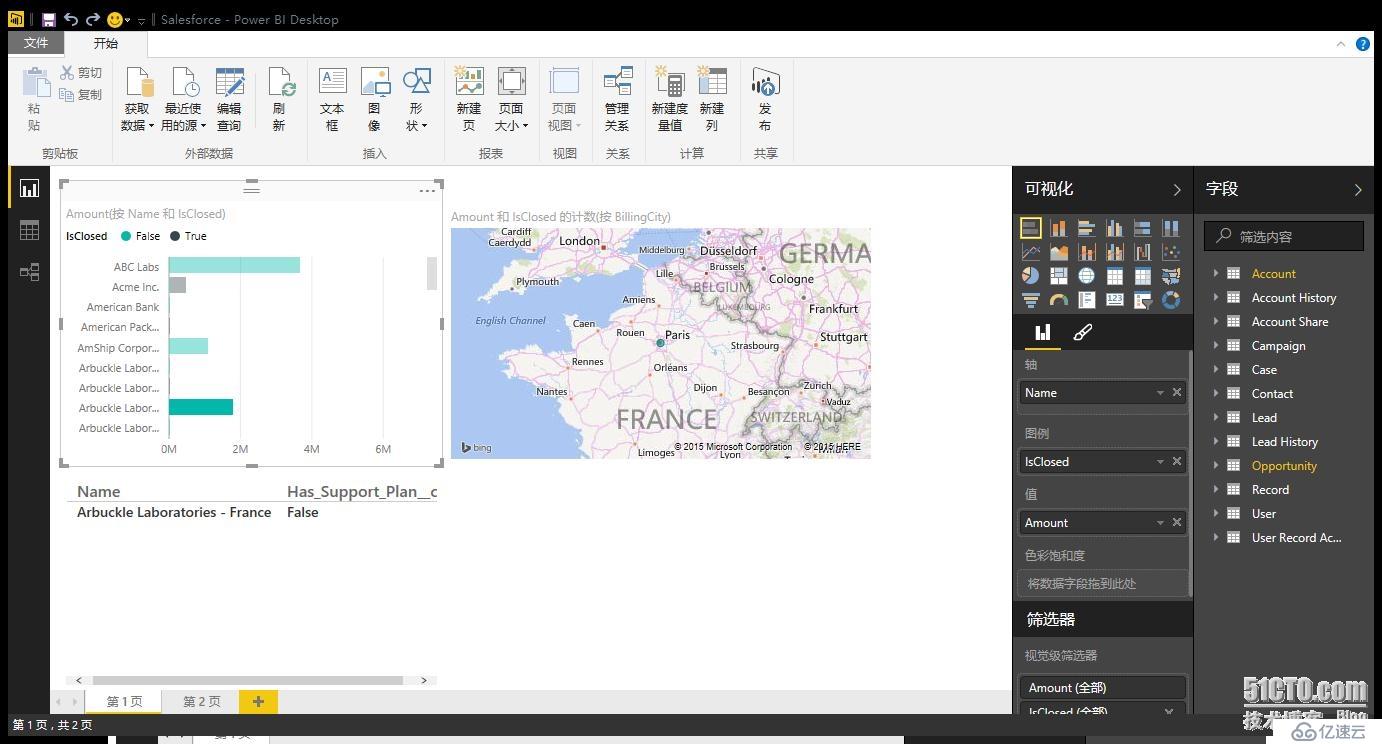
Task: Select the stacked column chart visualization
Action: click(1058, 228)
